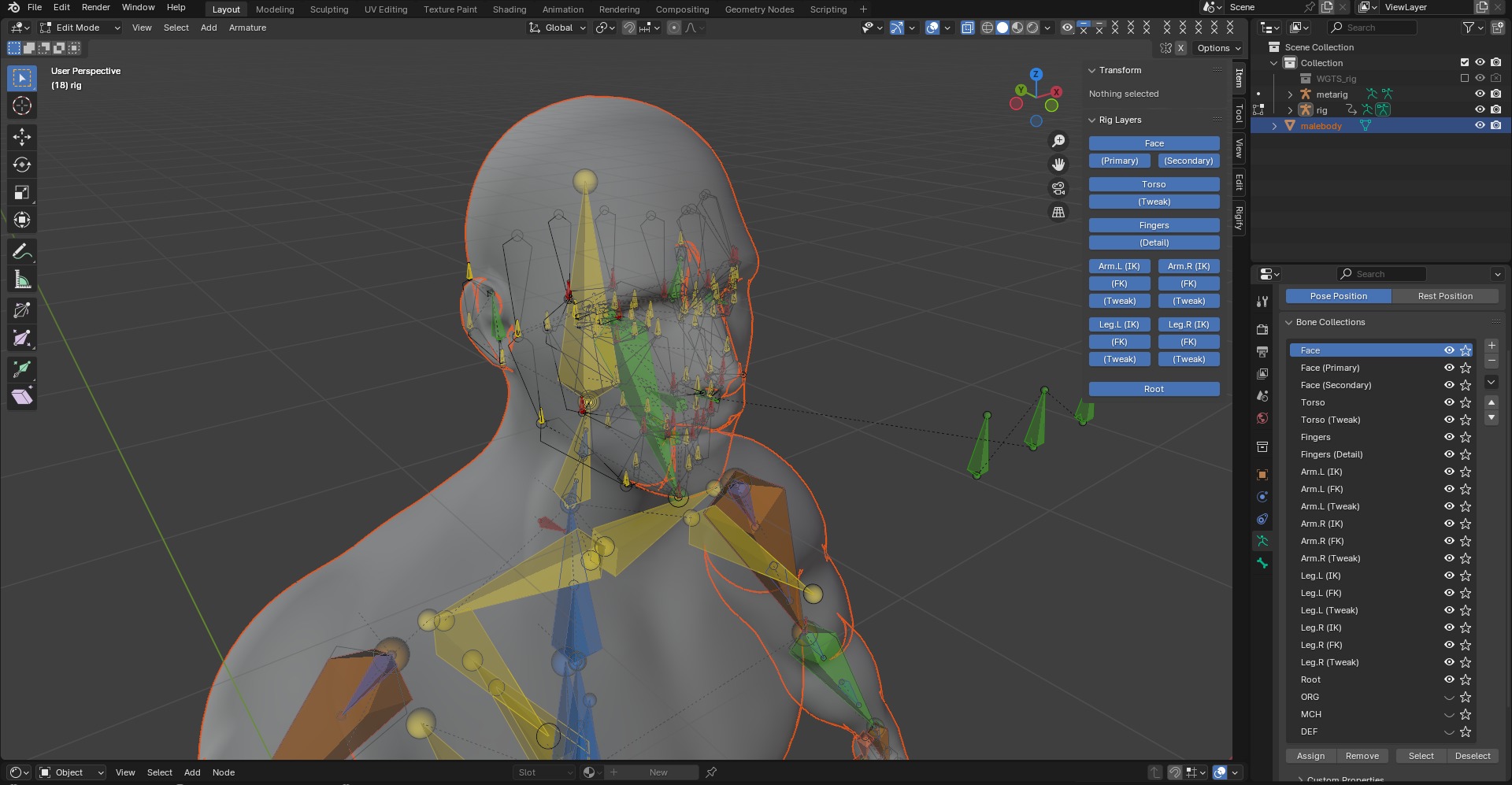This screenshot has width=1512, height=785.
Task: Hide metarig in viewport in outliner
Action: [x=1480, y=94]
